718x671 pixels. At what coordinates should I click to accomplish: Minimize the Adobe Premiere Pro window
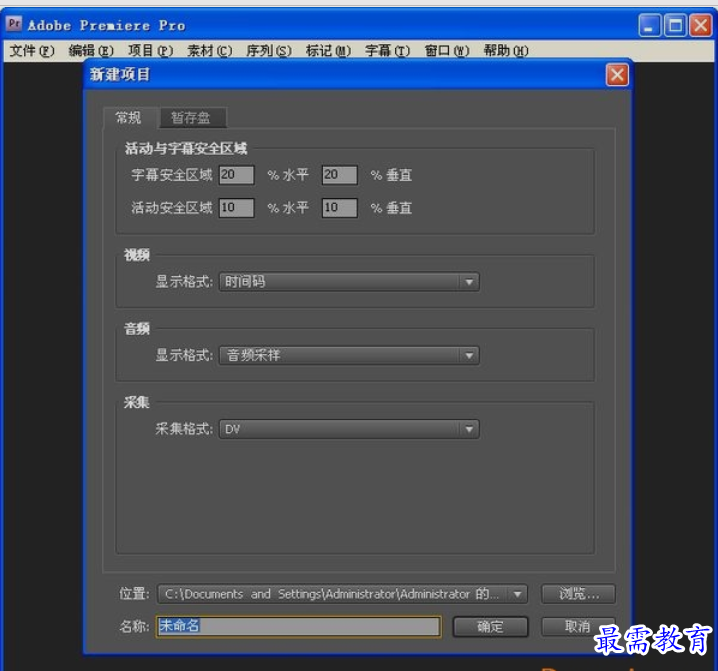click(x=649, y=25)
